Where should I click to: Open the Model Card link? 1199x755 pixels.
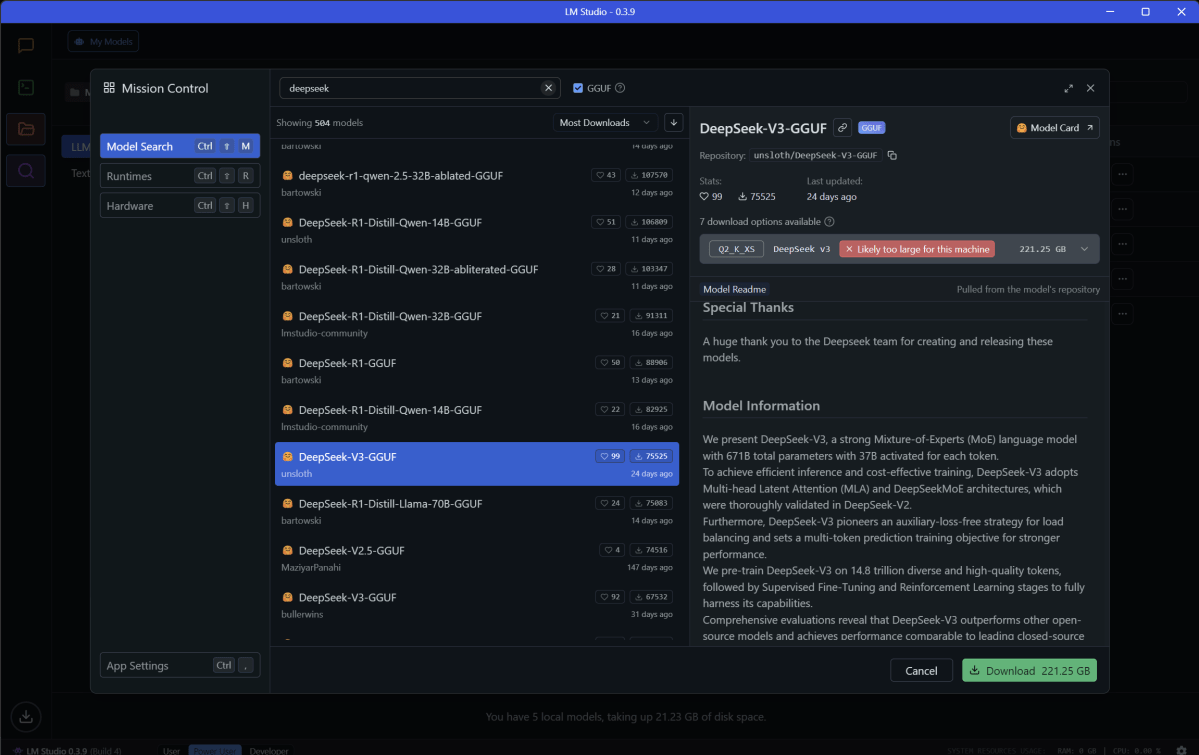1054,127
